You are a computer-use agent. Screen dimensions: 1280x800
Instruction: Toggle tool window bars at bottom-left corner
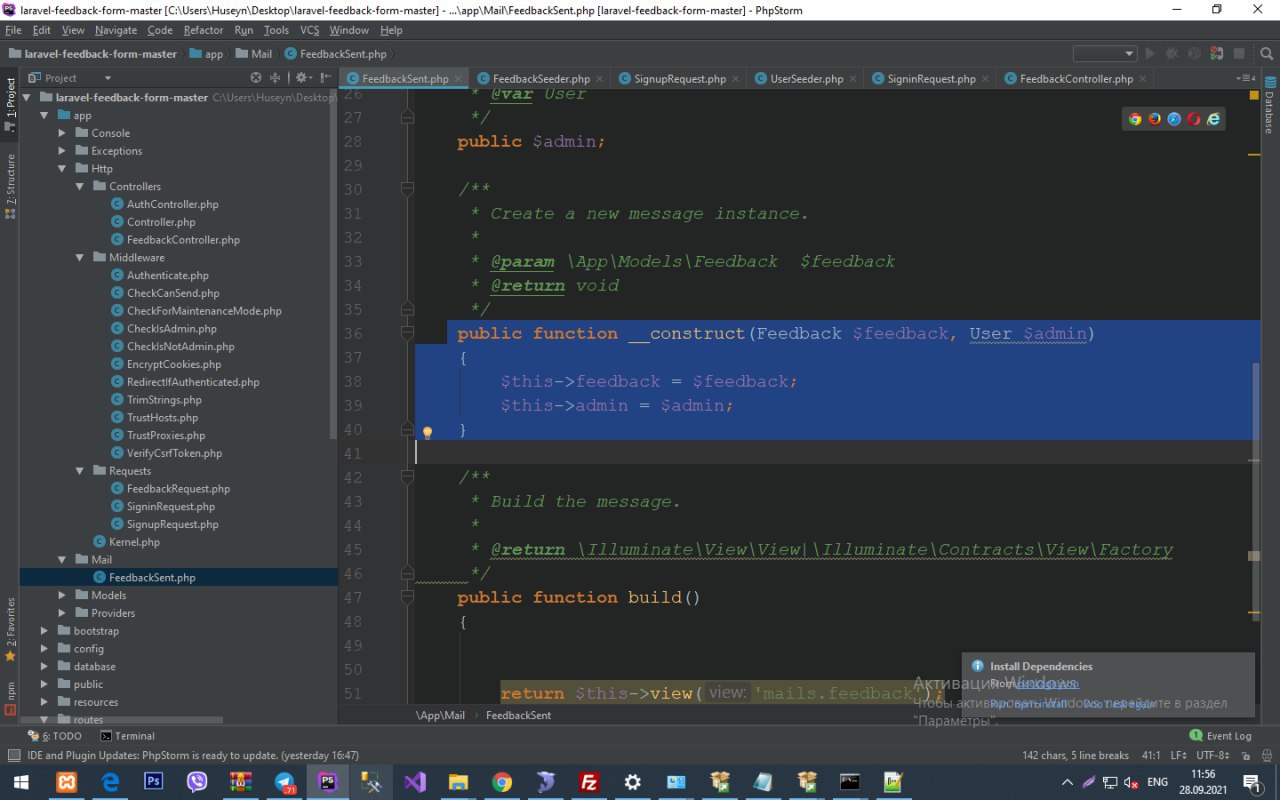tap(13, 756)
